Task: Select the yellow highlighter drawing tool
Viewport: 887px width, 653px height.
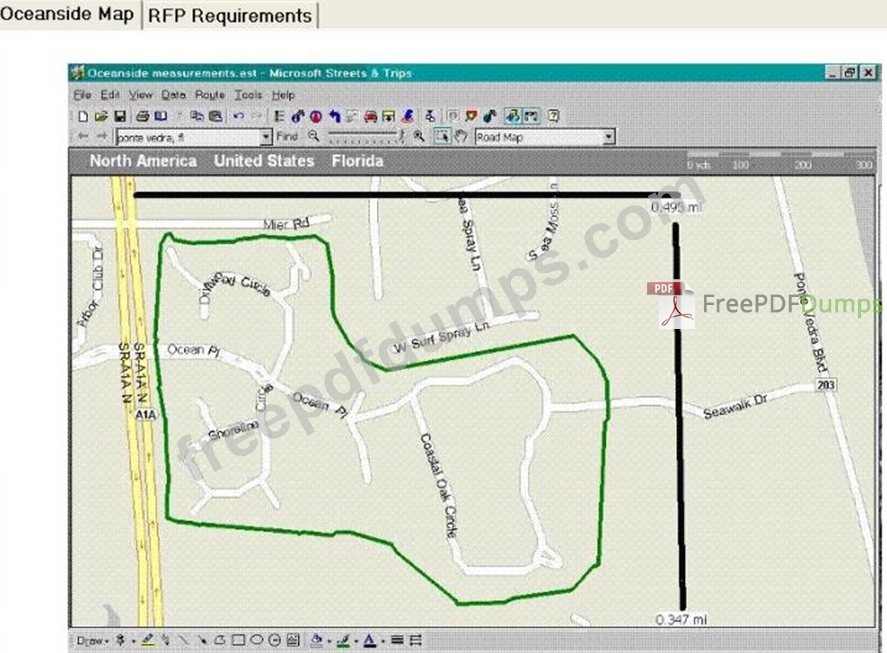Action: coord(148,640)
